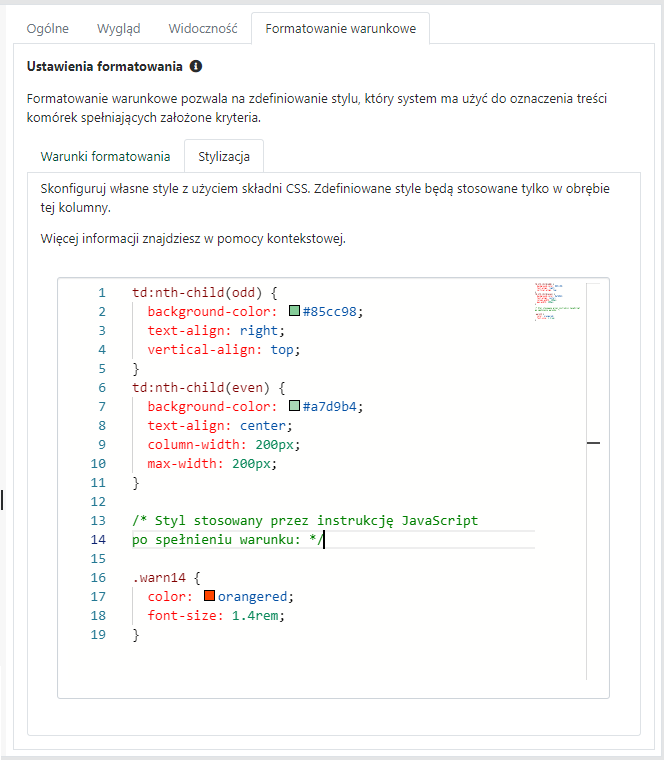The width and height of the screenshot is (664, 760).
Task: Click the code minimap thumbnail
Action: [x=557, y=302]
